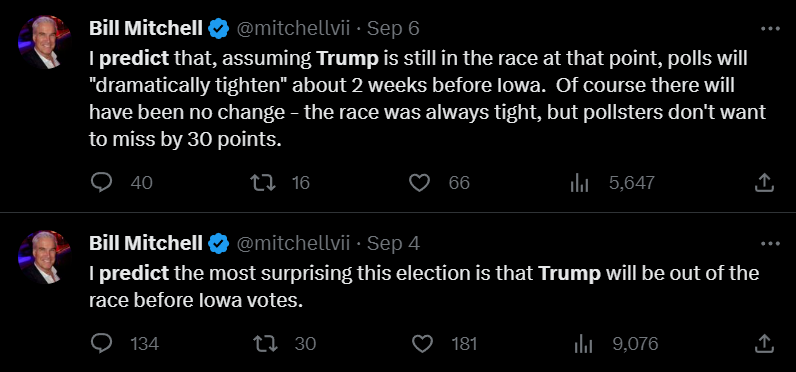
Task: Share the Sep 4 tweet
Action: click(x=764, y=344)
